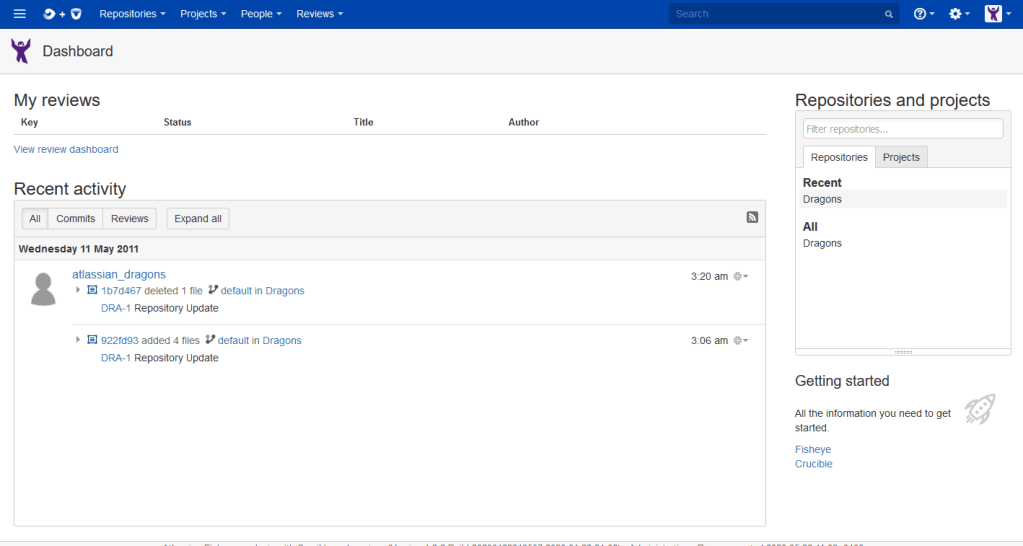The width and height of the screenshot is (1023, 546).
Task: Open actions gear for 3:20 am commit
Action: point(741,276)
